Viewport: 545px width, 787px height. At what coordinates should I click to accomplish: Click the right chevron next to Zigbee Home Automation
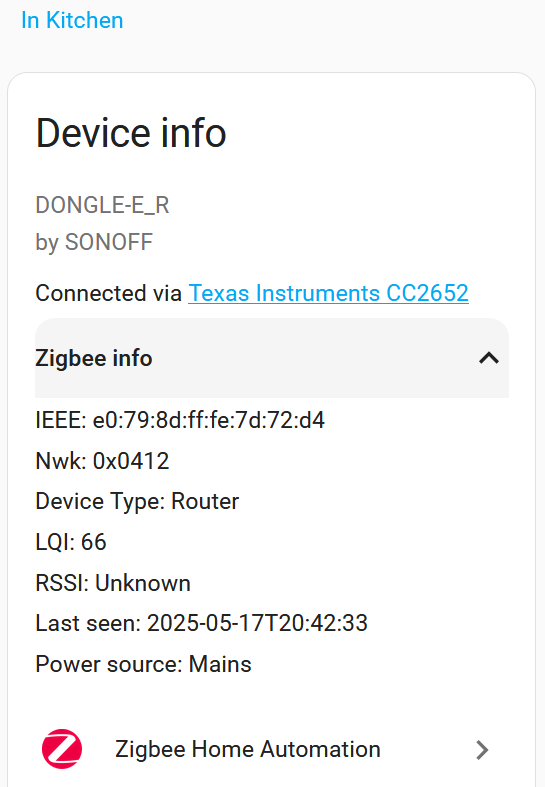(482, 750)
